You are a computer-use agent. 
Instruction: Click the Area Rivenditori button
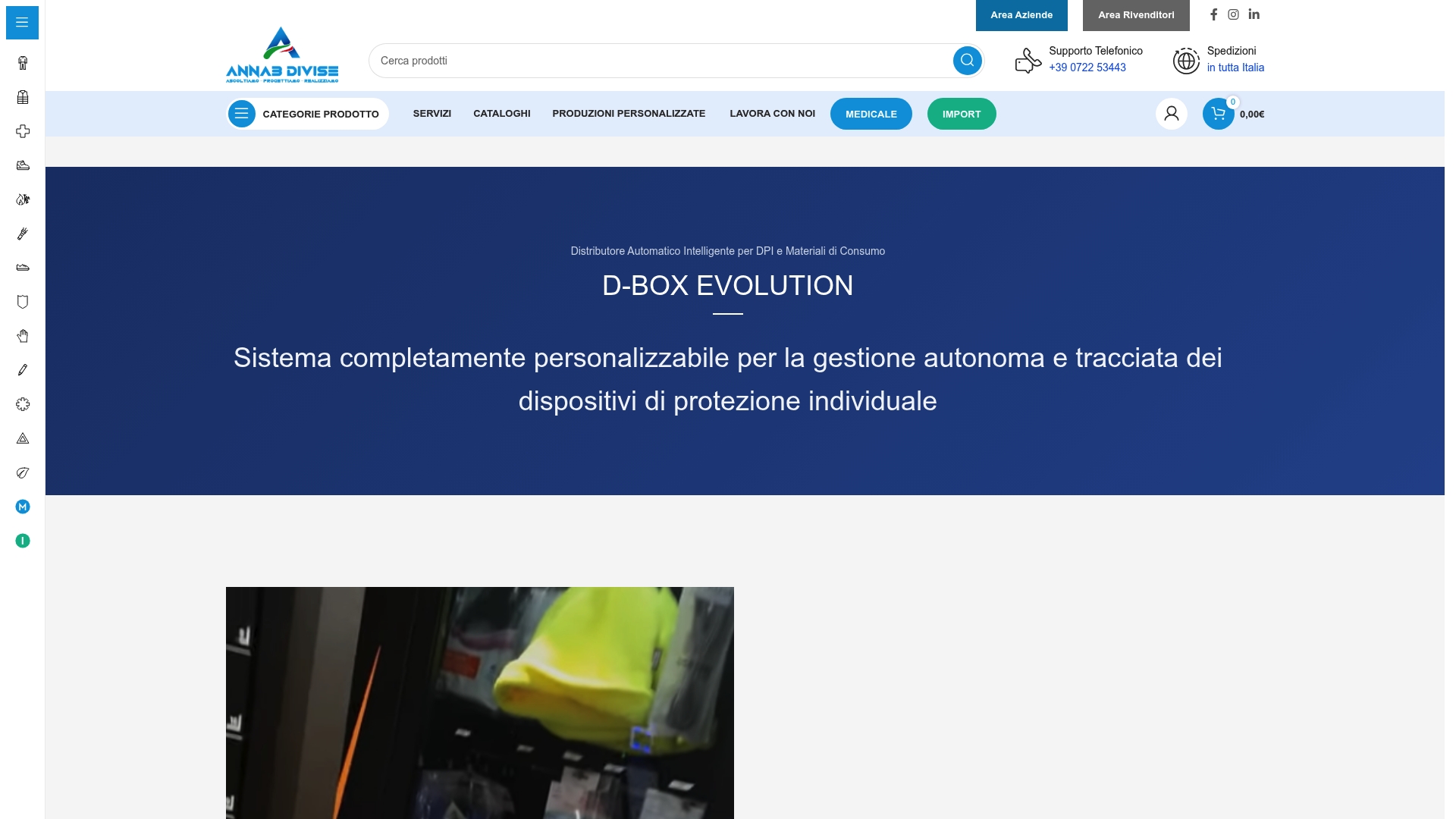click(x=1136, y=15)
